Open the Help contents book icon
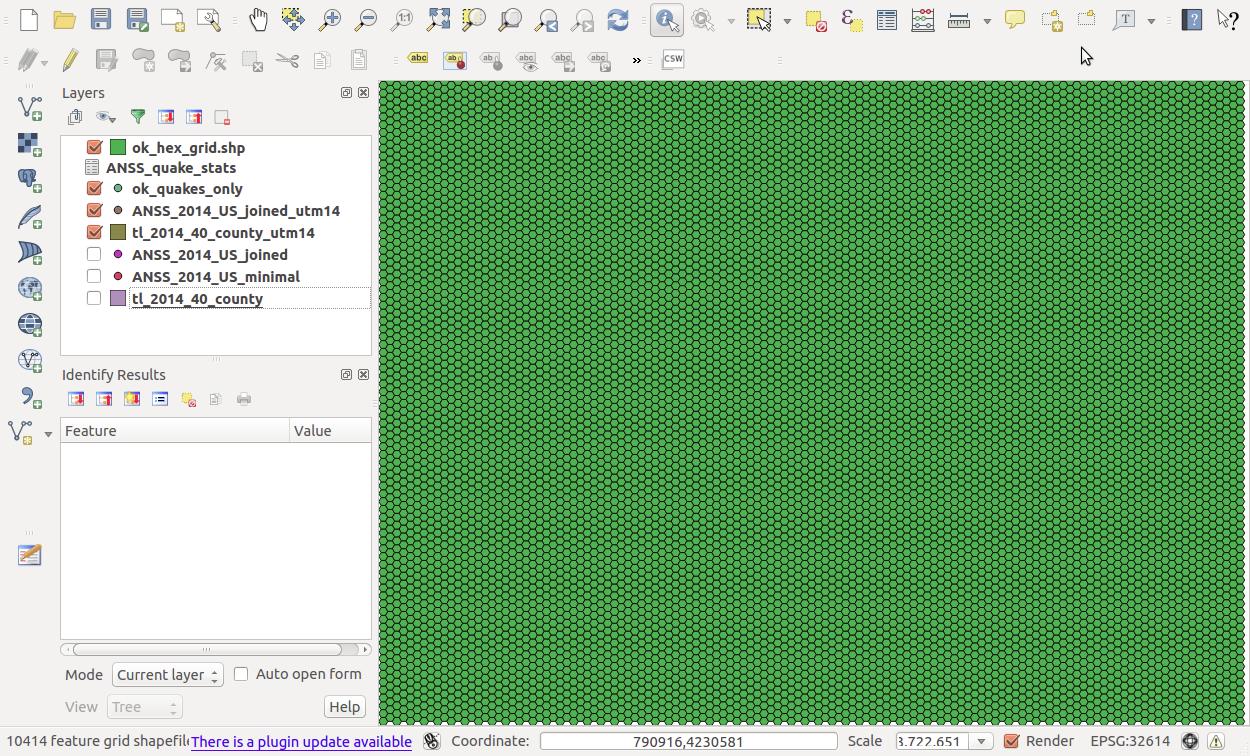Viewport: 1250px width, 756px height. (1191, 20)
